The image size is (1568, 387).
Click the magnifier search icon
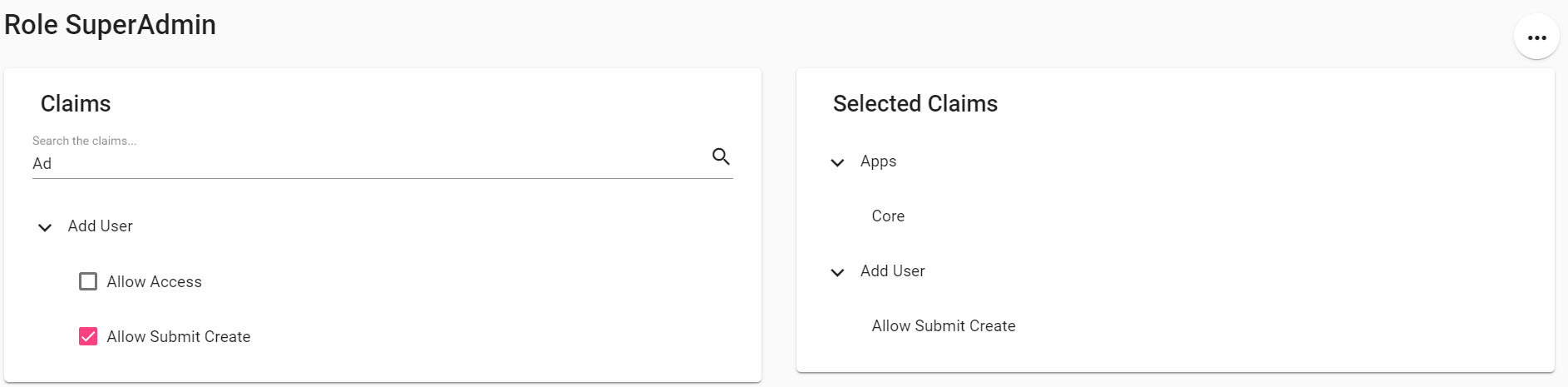pos(721,156)
